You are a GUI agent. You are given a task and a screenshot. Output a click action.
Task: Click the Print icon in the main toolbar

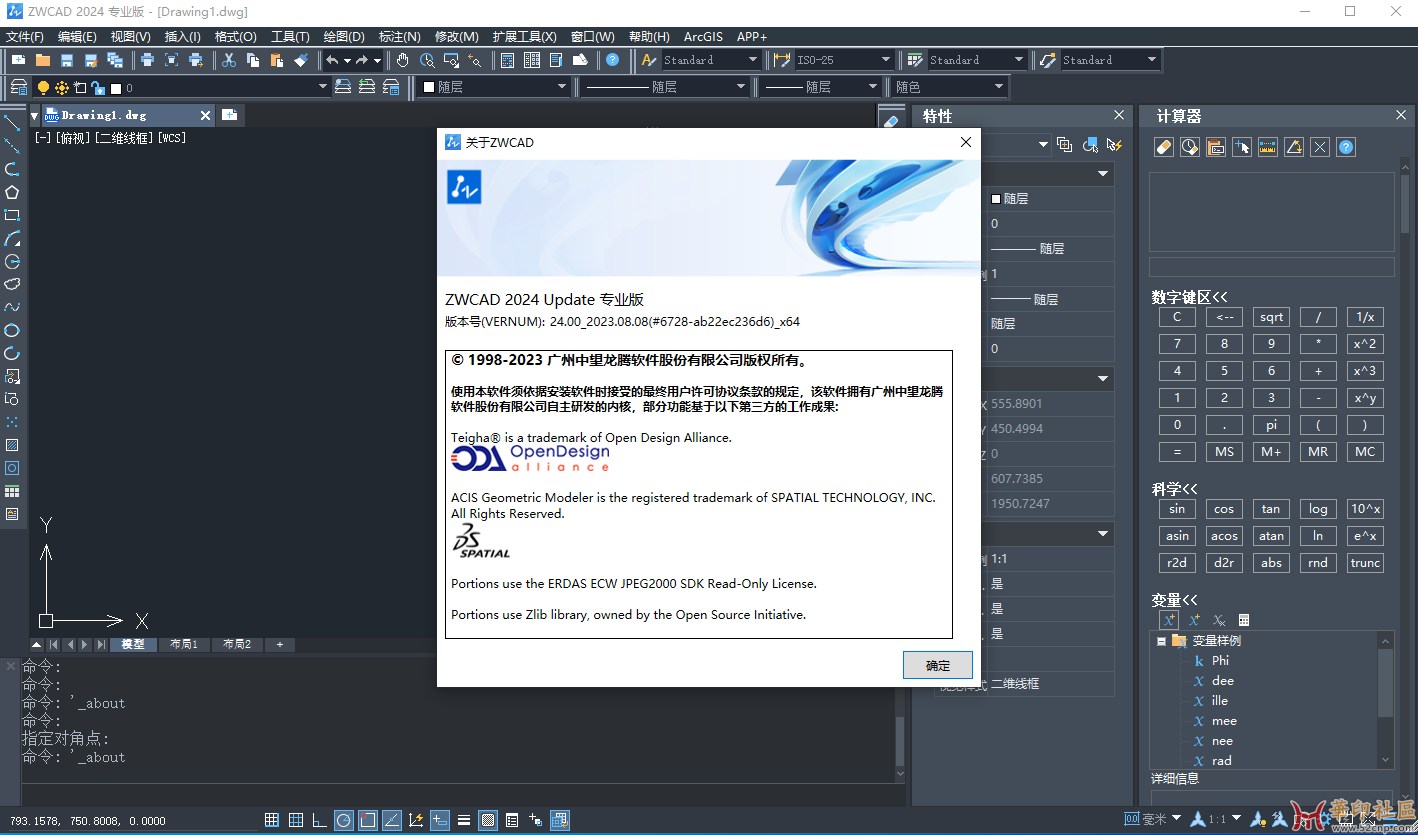click(x=147, y=60)
